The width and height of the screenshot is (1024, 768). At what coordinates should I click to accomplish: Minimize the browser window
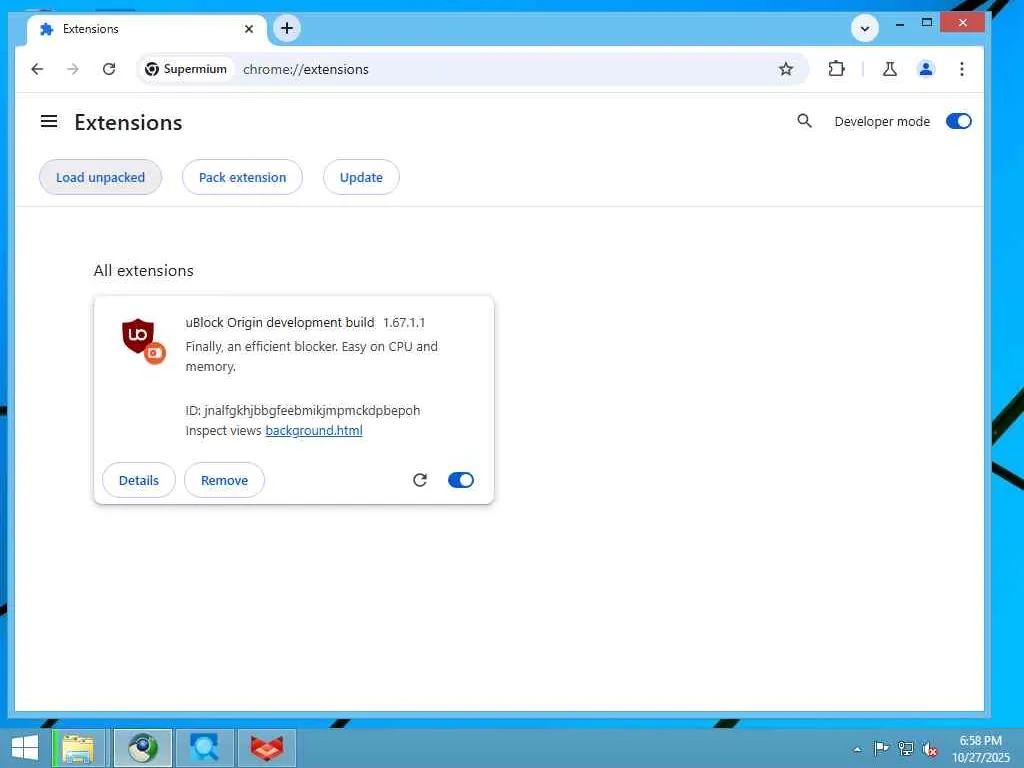click(x=899, y=24)
